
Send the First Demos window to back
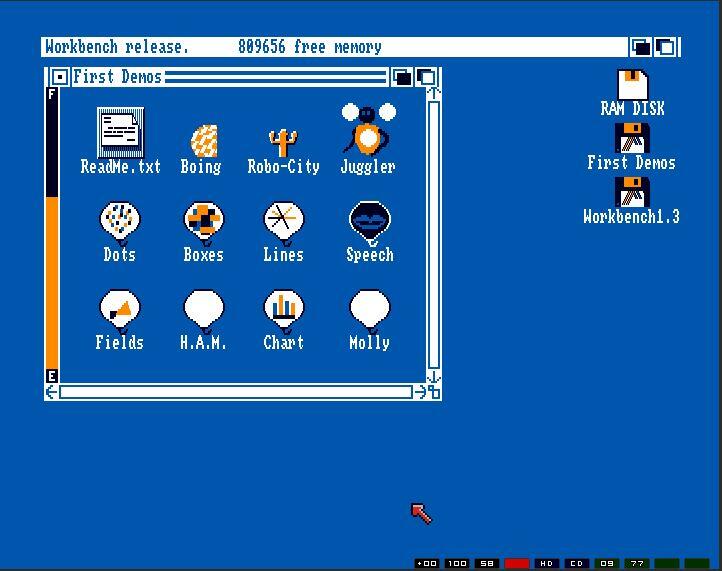[x=402, y=77]
